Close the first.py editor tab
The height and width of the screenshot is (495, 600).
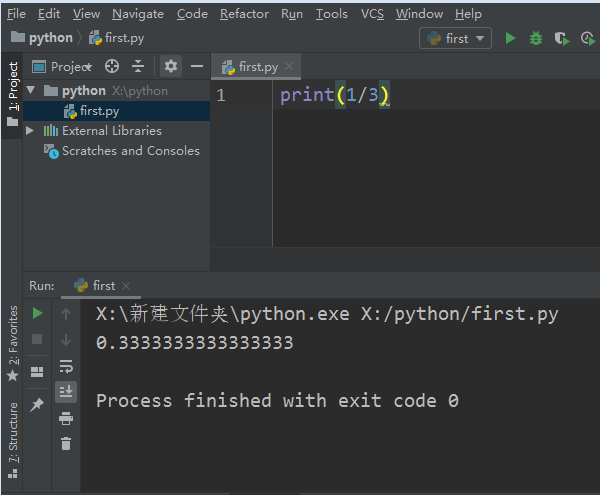click(290, 67)
